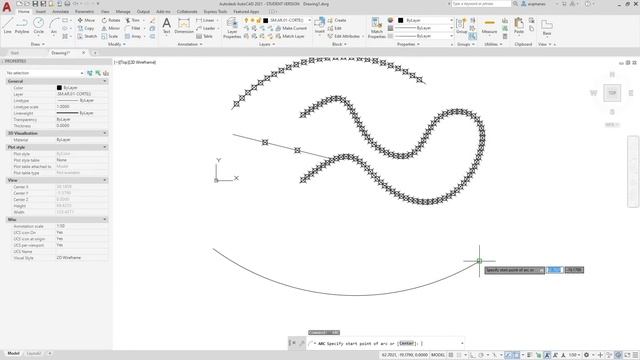Viewport: 640px width, 360px height.
Task: Open the Output ribbon tab
Action: point(143,12)
